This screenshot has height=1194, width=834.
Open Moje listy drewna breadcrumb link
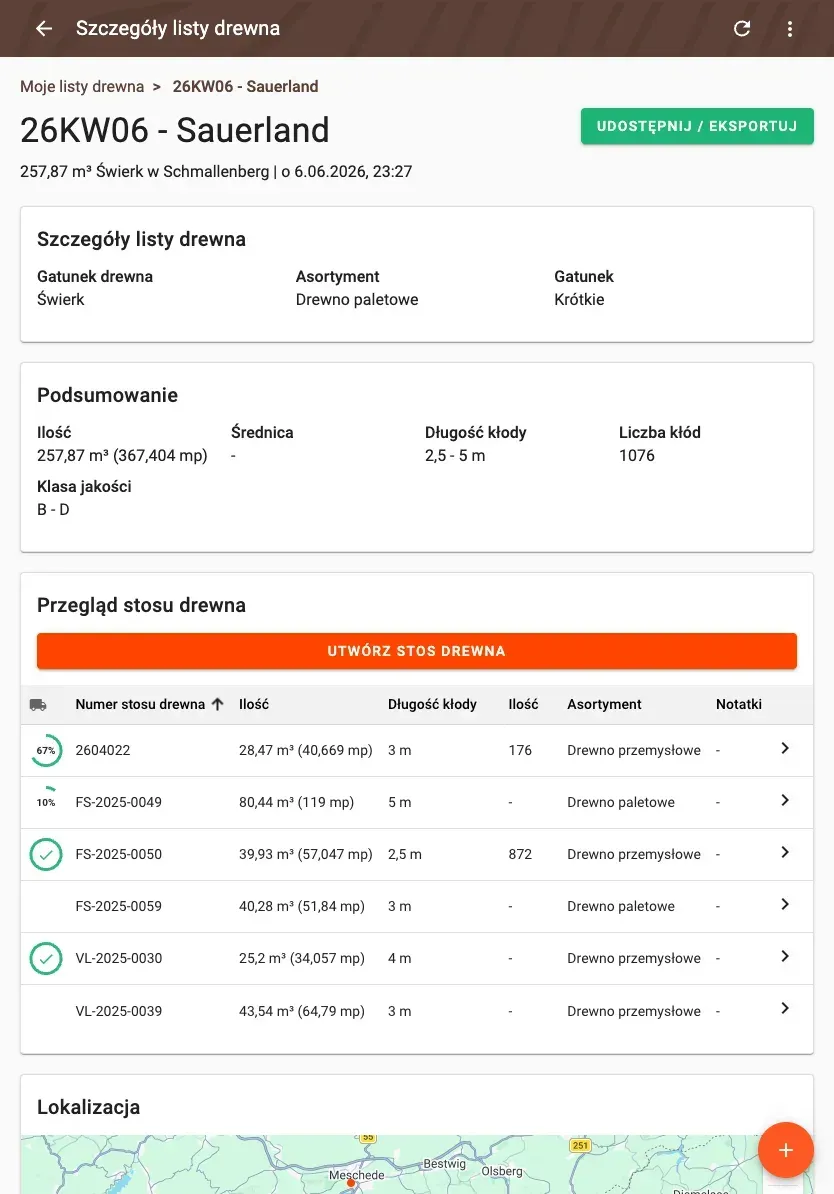82,87
